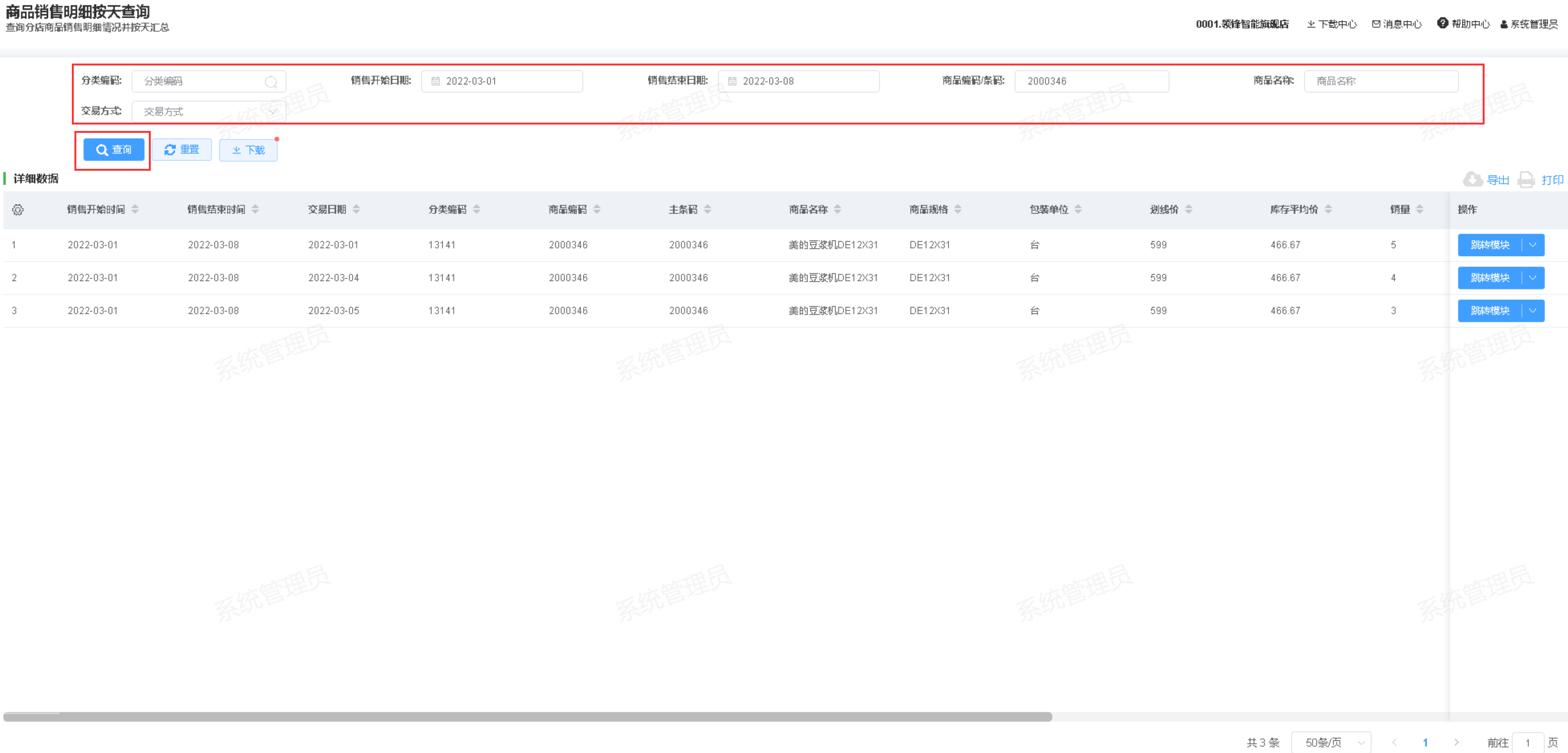Viewport: 1568px width, 753px height.
Task: Open the 50条/页 page size dropdown
Action: [x=1331, y=742]
